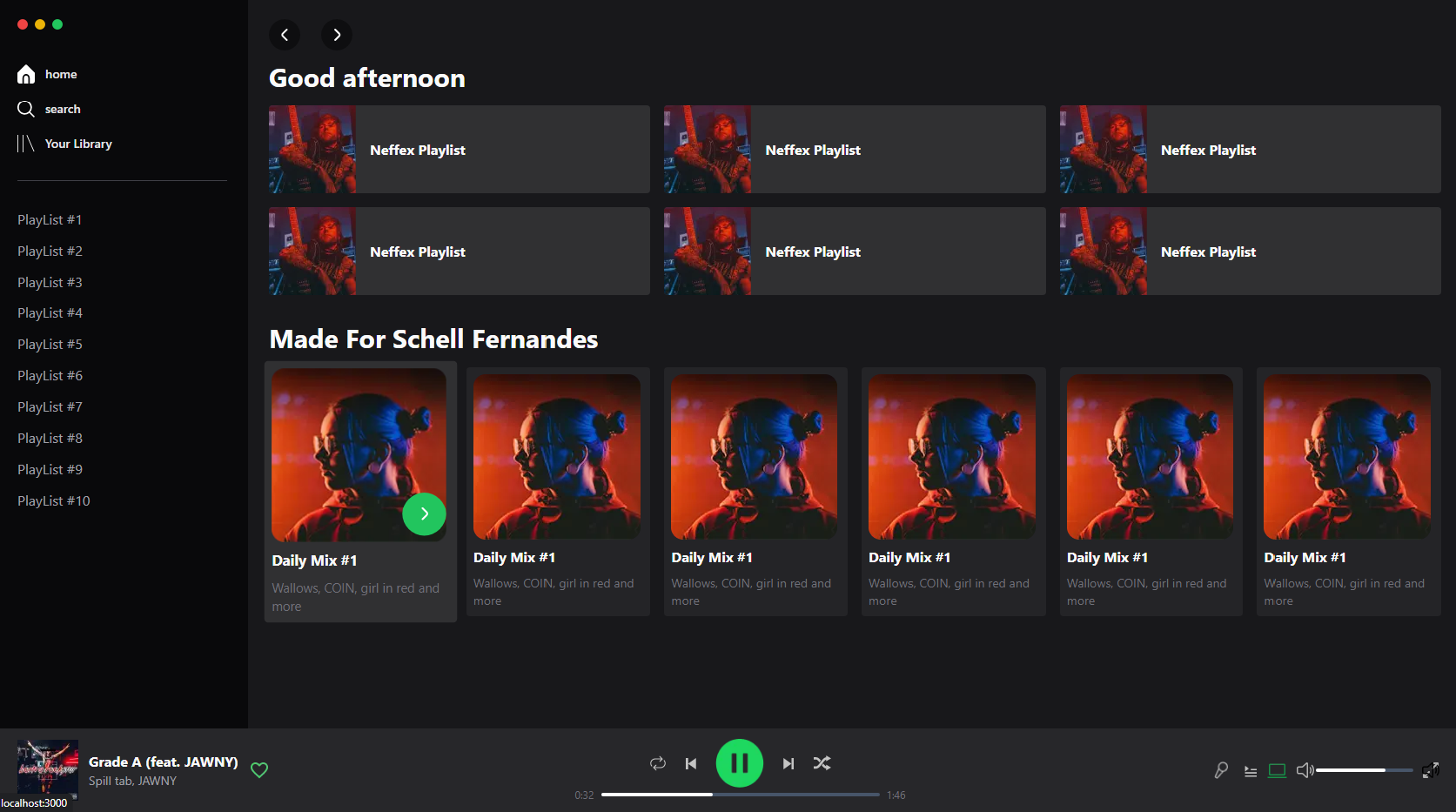Click the home icon in sidebar

(25, 74)
